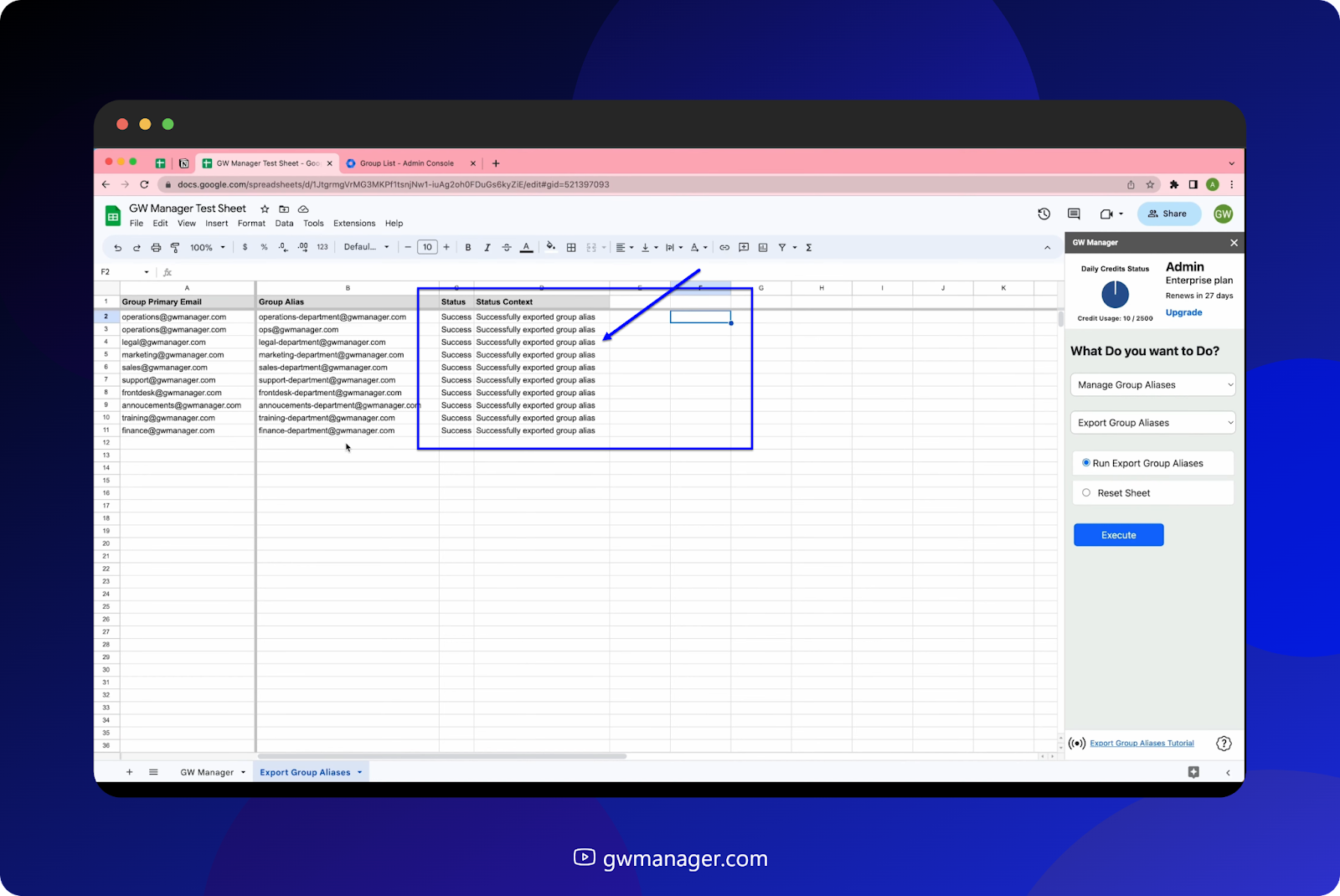This screenshot has height=896, width=1340.
Task: Click the font size input field
Action: tap(427, 247)
